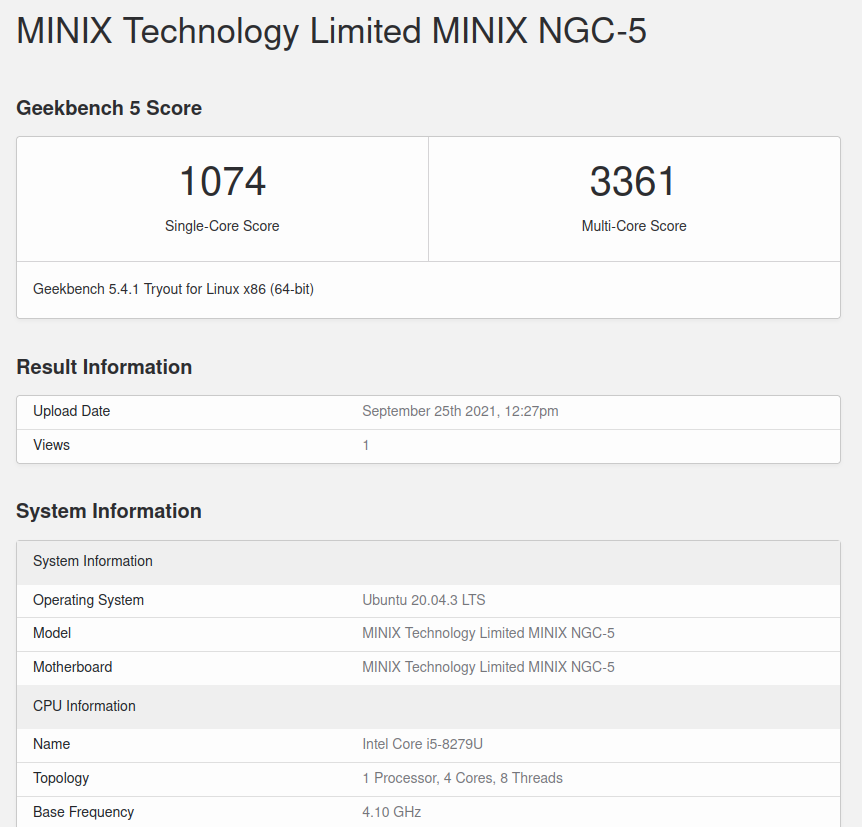Click the page title MINIX Technology Limited MINIX NGC-5
This screenshot has height=827, width=862.
pyautogui.click(x=331, y=31)
